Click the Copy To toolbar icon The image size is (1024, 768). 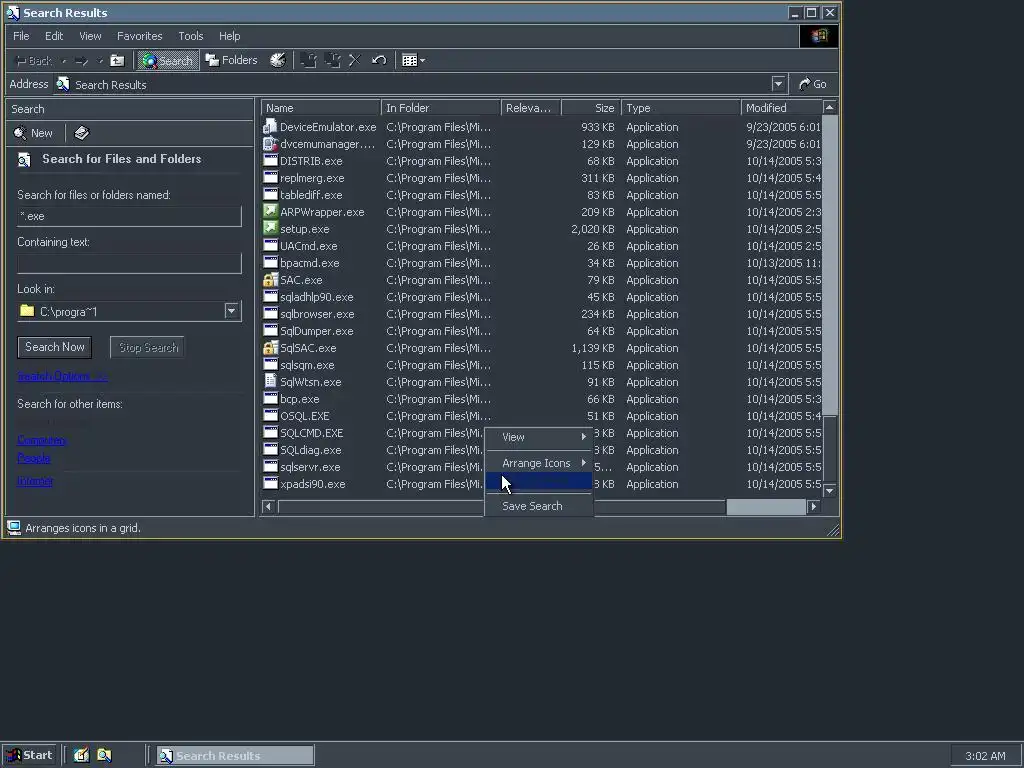(332, 61)
